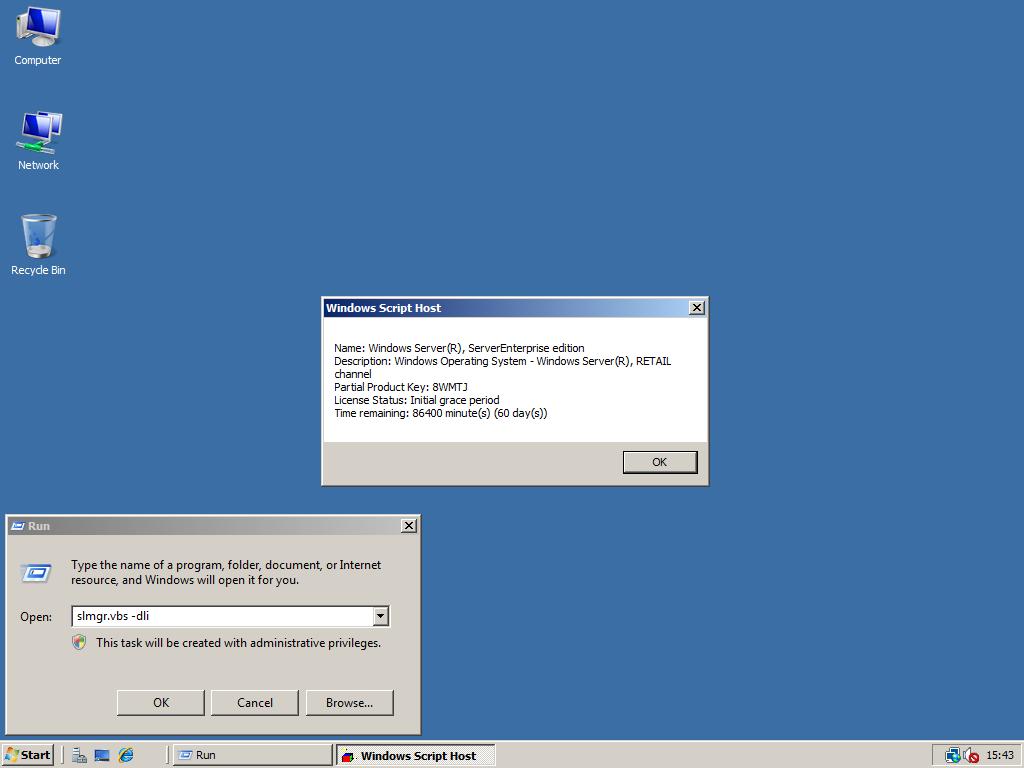Click the Partial Product Key 8WMTJ line
This screenshot has height=768, width=1024.
tap(401, 387)
